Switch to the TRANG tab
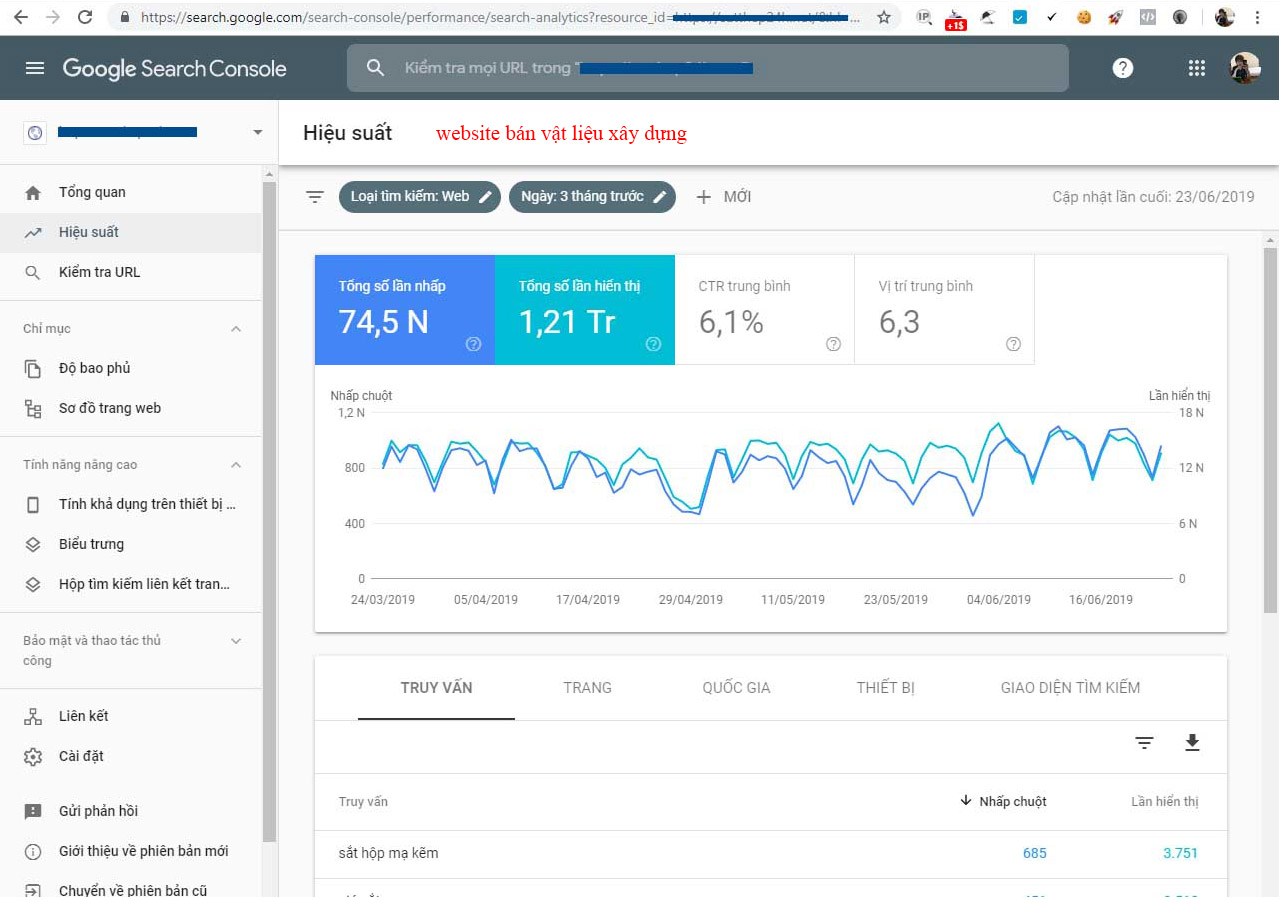Viewport: 1280px width, 900px height. [587, 688]
